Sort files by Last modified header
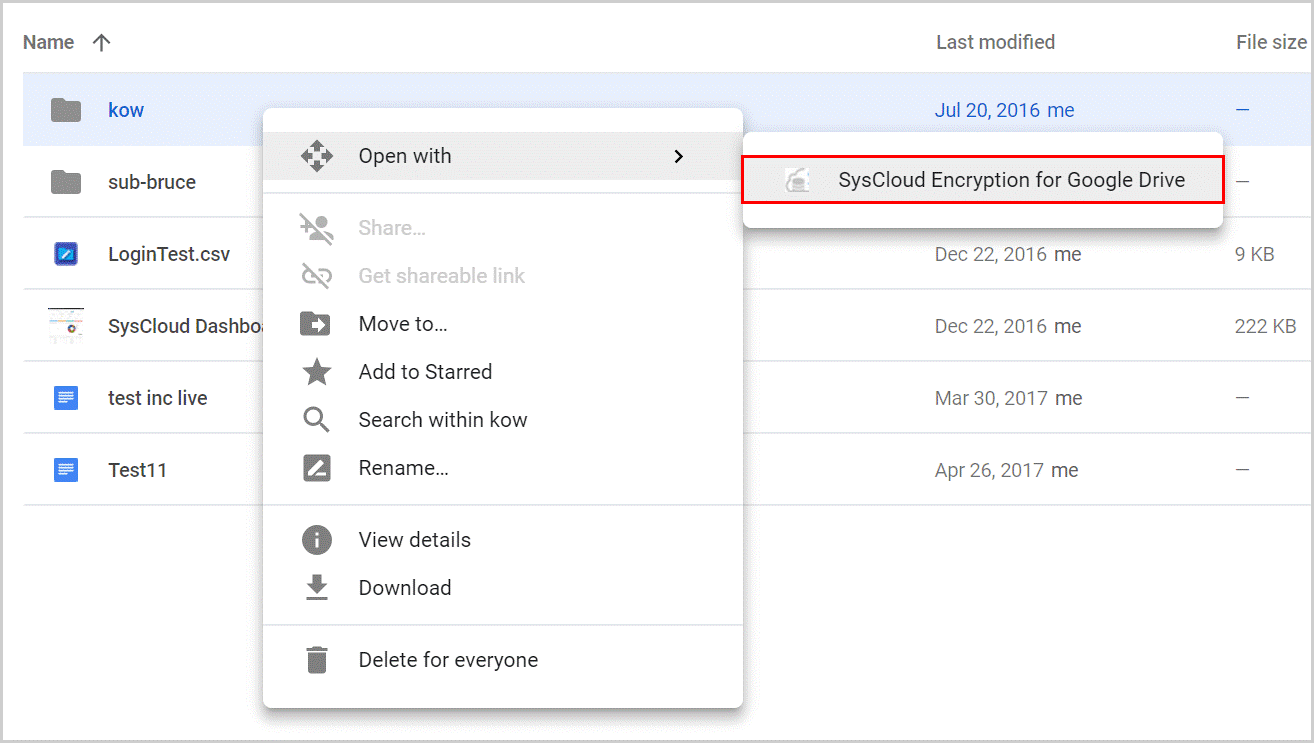Screen dimensions: 1314x743 coord(996,42)
